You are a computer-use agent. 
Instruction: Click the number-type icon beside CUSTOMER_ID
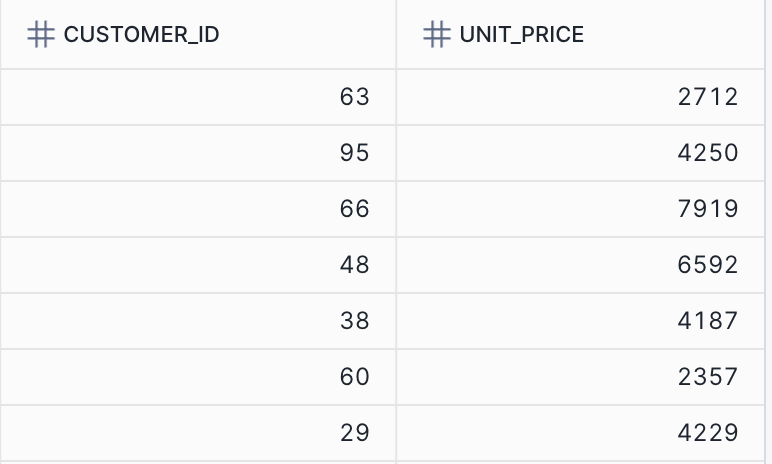point(40,35)
